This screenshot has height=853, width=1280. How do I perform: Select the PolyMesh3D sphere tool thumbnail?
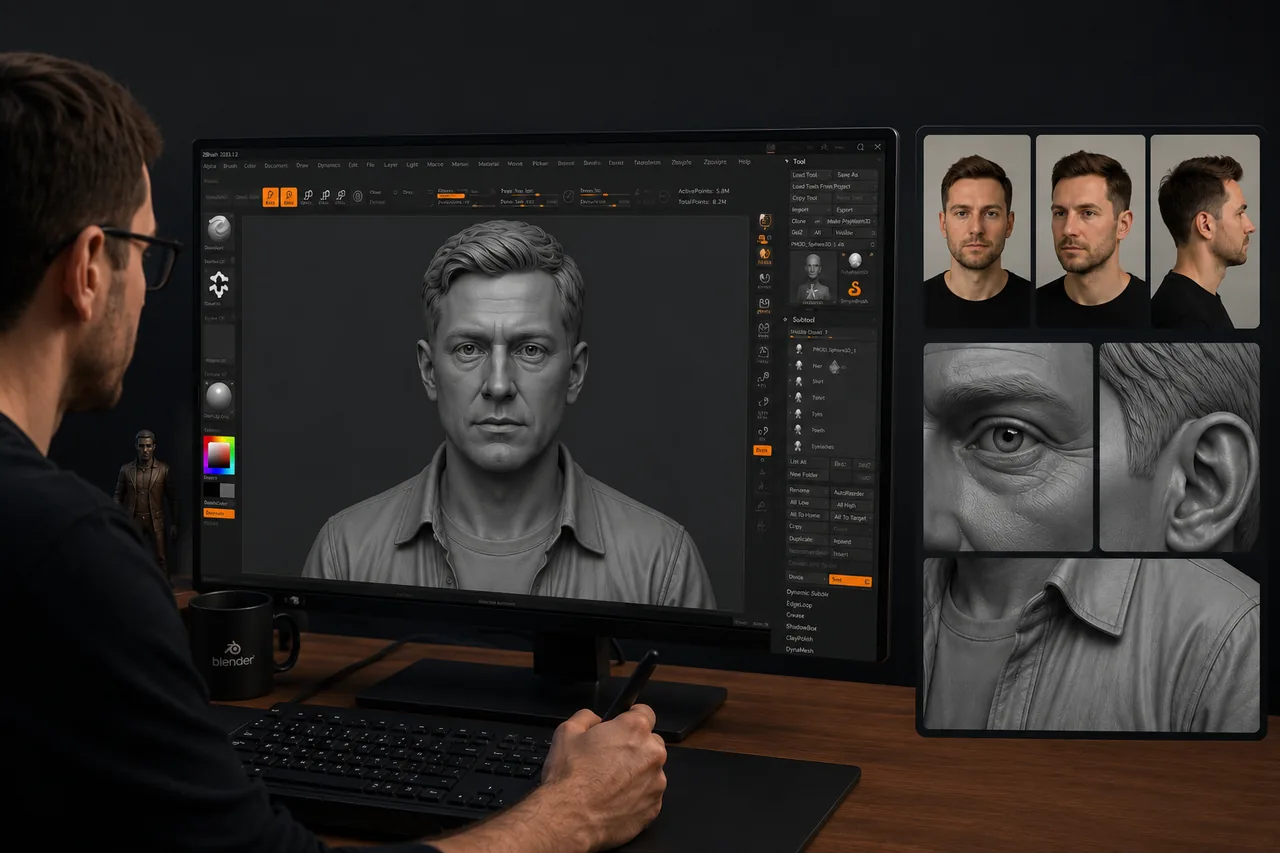[x=854, y=263]
